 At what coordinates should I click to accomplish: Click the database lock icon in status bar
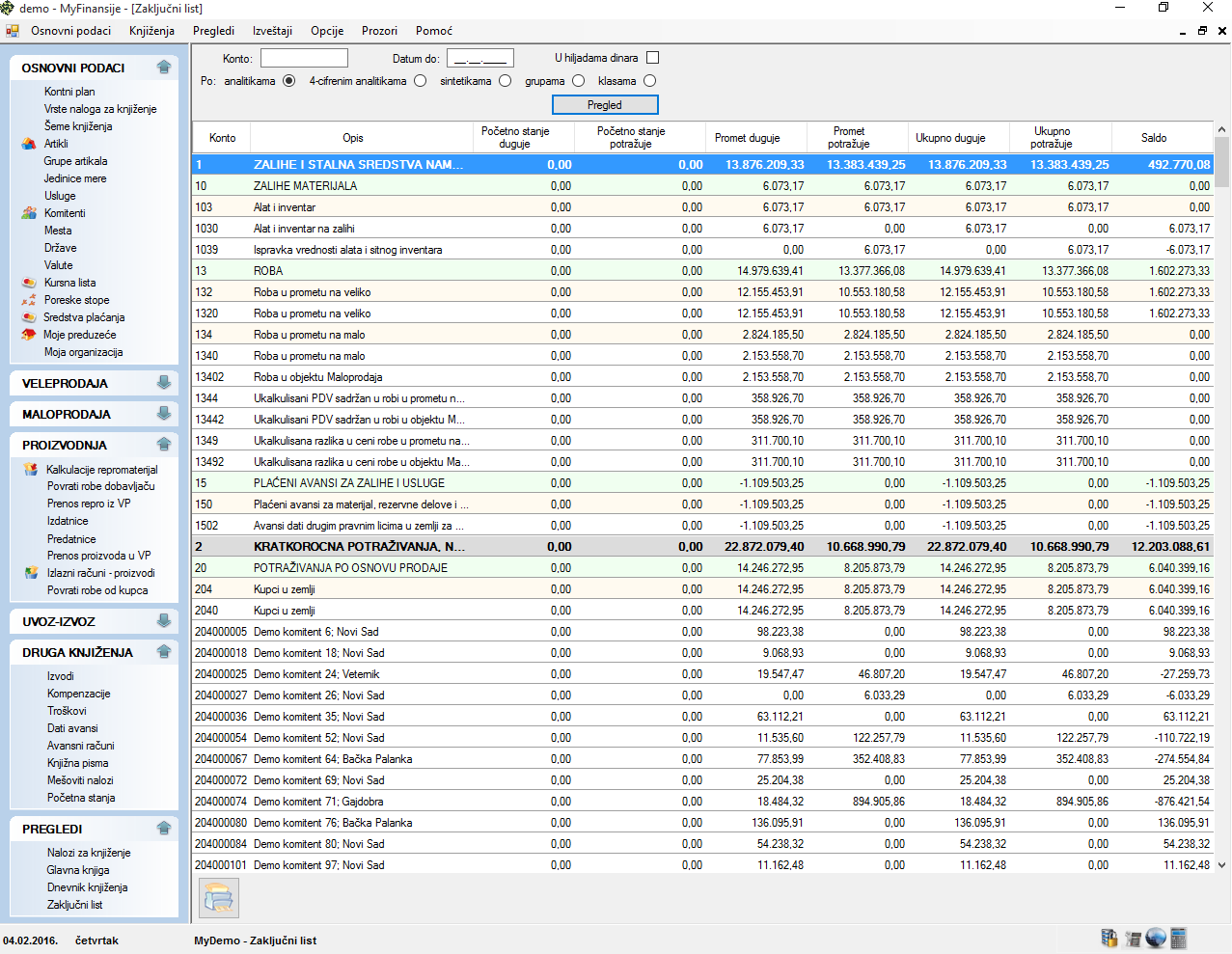1109,939
